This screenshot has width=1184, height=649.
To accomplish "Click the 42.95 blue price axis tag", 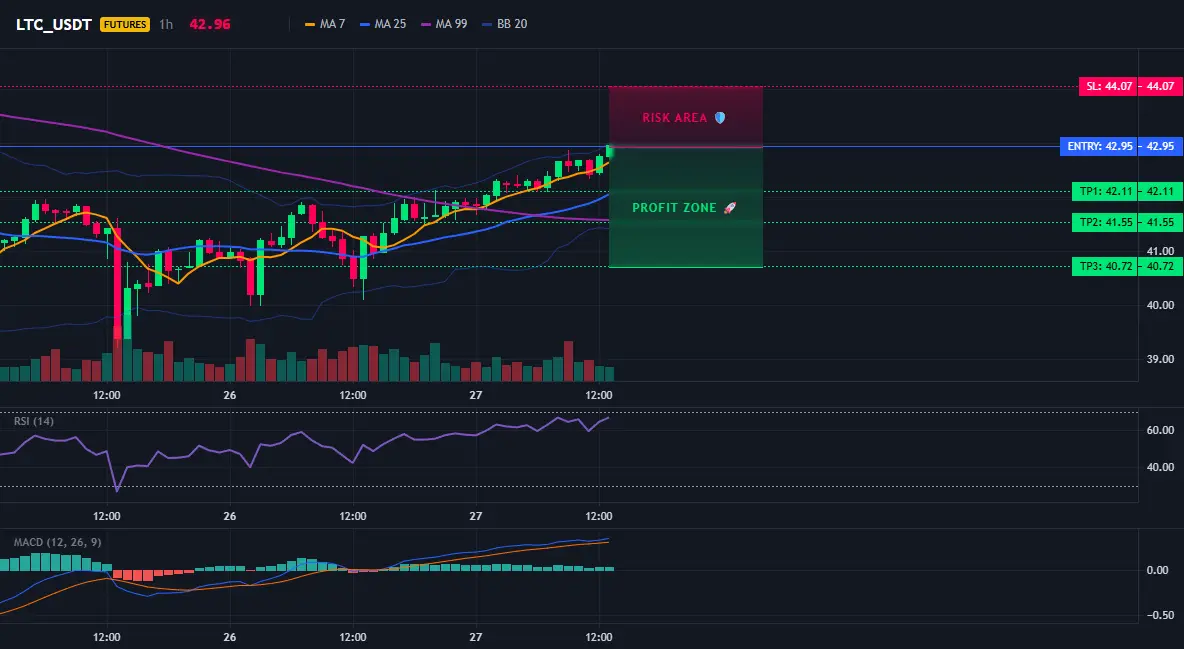I will 1161,146.
